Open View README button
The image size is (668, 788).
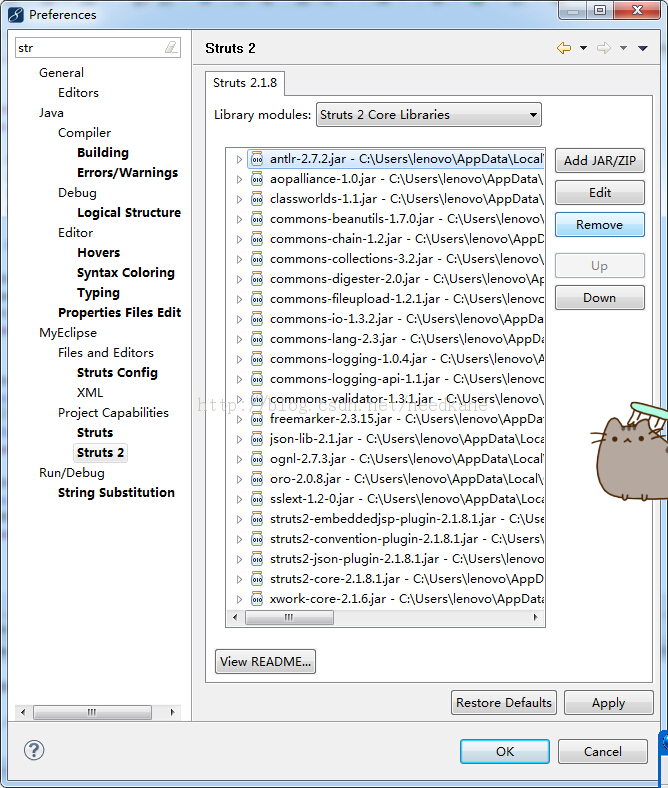coord(265,661)
